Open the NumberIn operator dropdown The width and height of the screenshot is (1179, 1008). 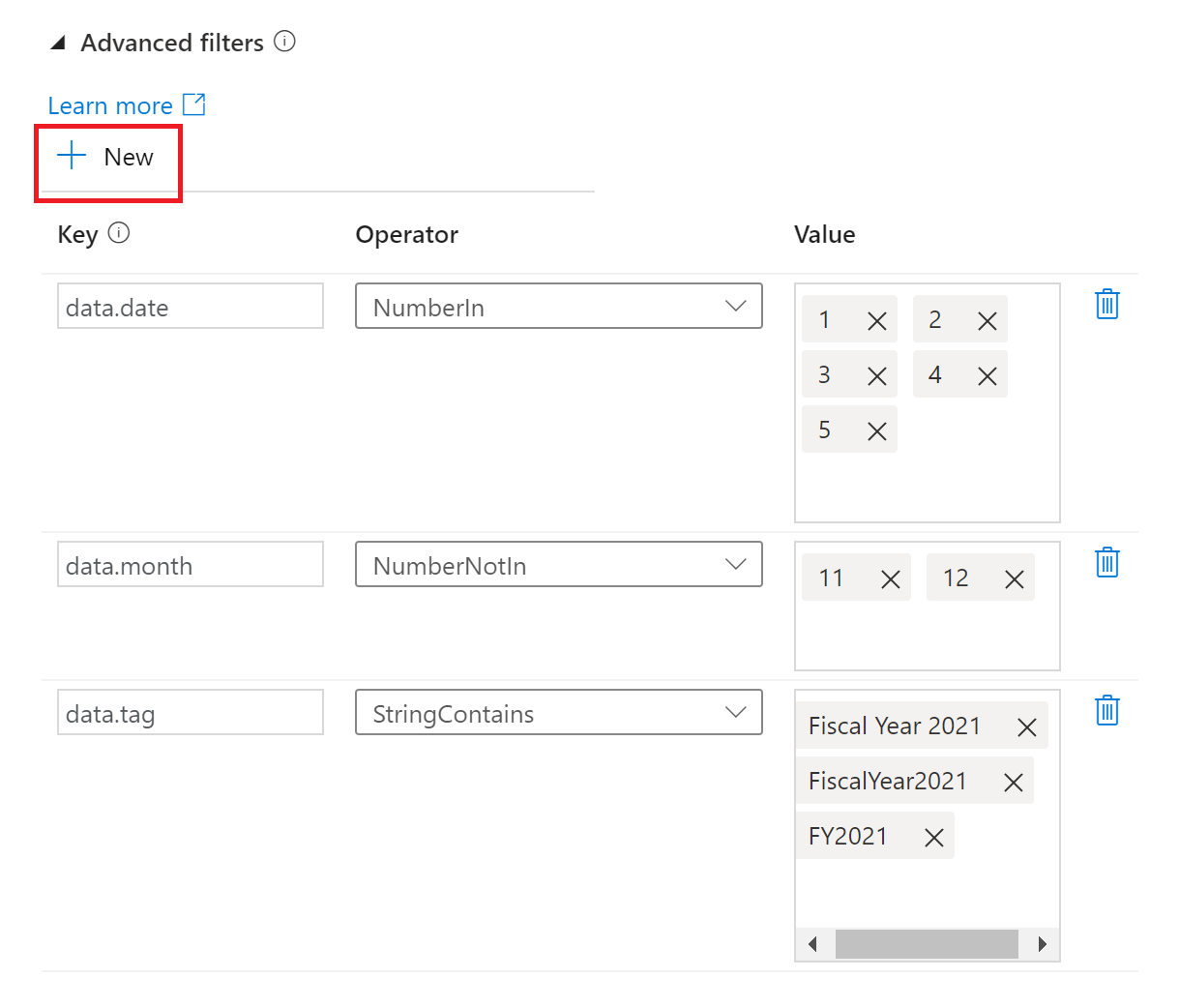coord(737,306)
